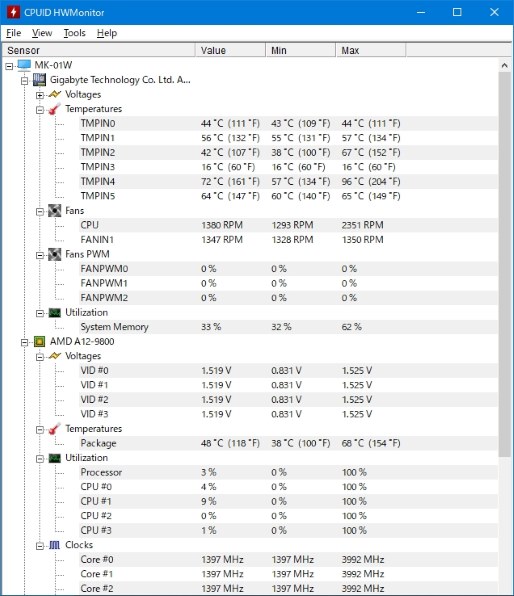Click the MK-01W computer icon
The height and width of the screenshot is (596, 514).
(24, 65)
